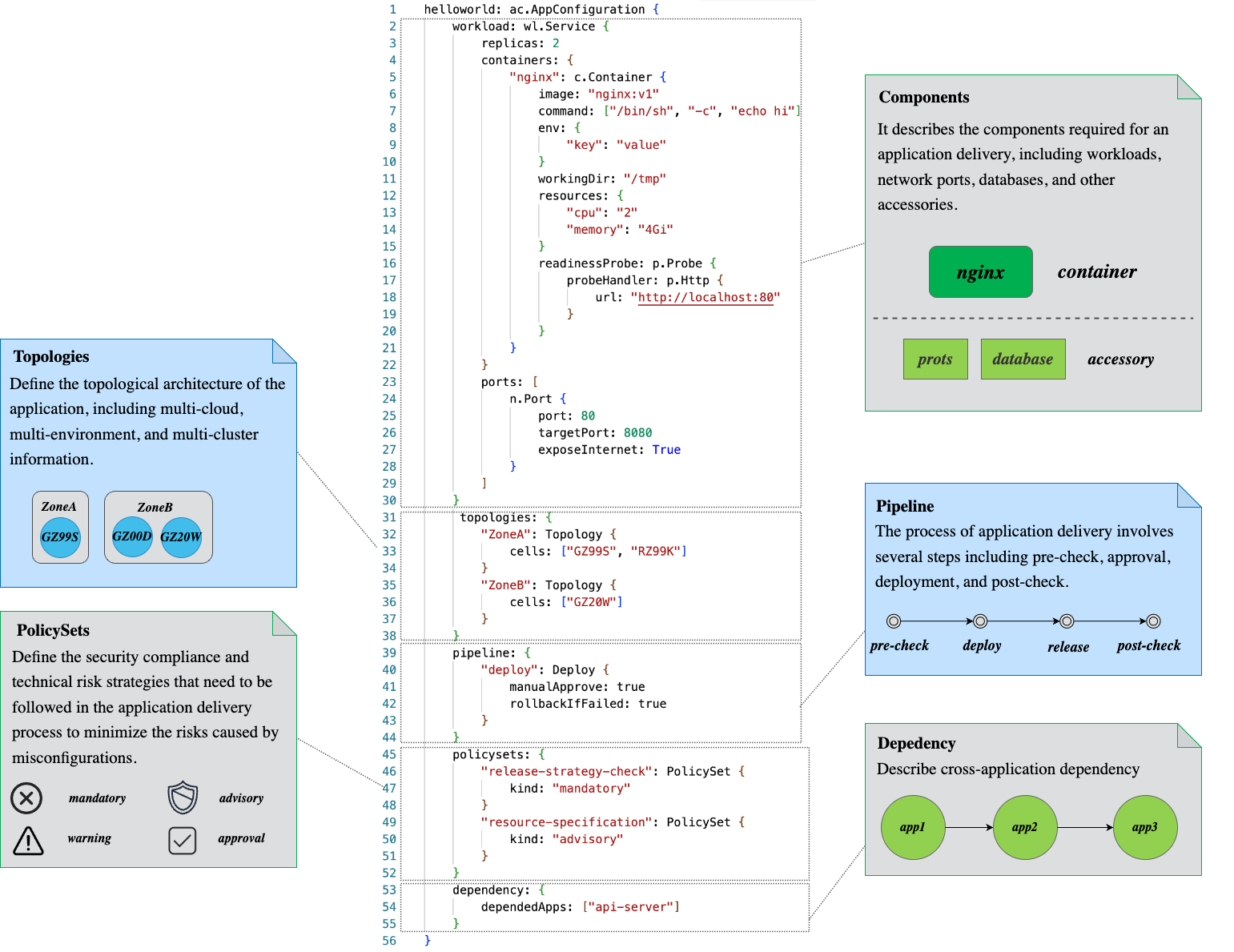
Task: Click the database accessory box
Action: (x=1023, y=359)
